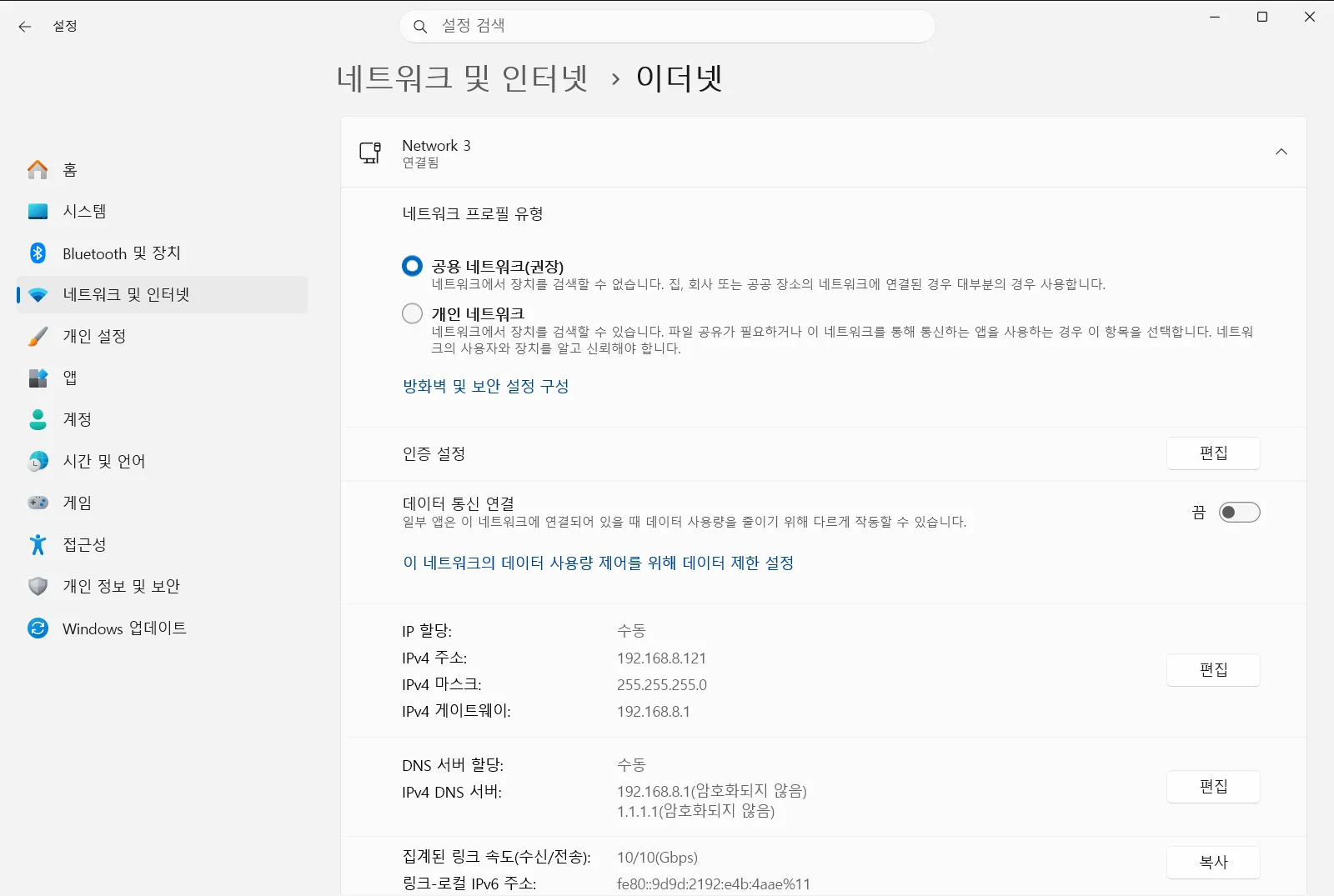Click the Bluetooth icon in the sidebar
The image size is (1334, 896).
38,253
